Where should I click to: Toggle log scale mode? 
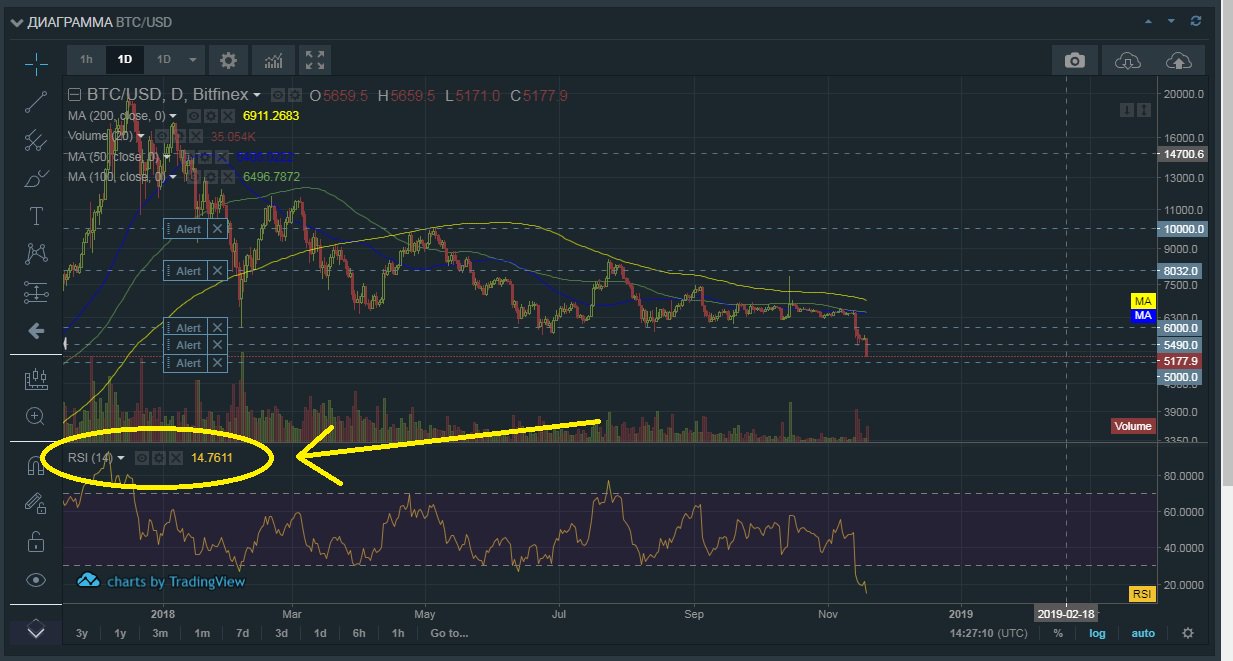click(1097, 633)
